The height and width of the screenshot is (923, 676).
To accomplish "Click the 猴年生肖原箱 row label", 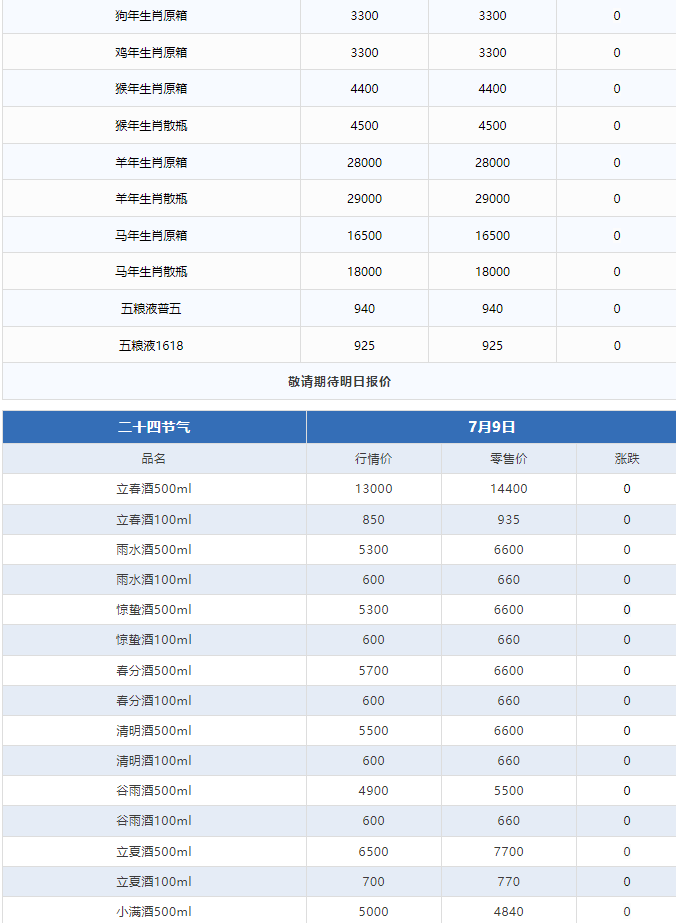I will click(151, 89).
